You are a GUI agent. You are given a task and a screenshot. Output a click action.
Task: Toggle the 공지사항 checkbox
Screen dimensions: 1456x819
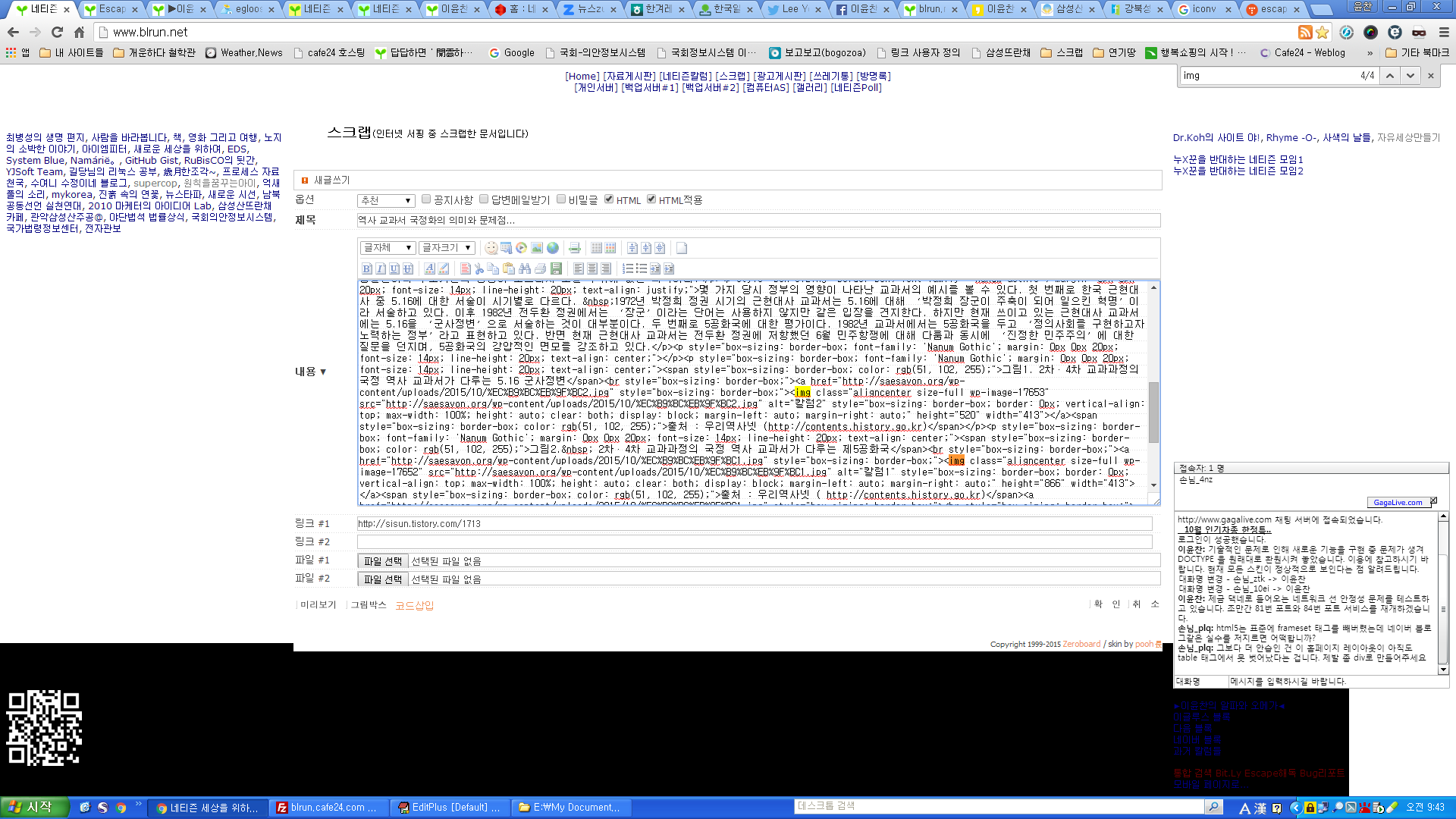[x=426, y=199]
